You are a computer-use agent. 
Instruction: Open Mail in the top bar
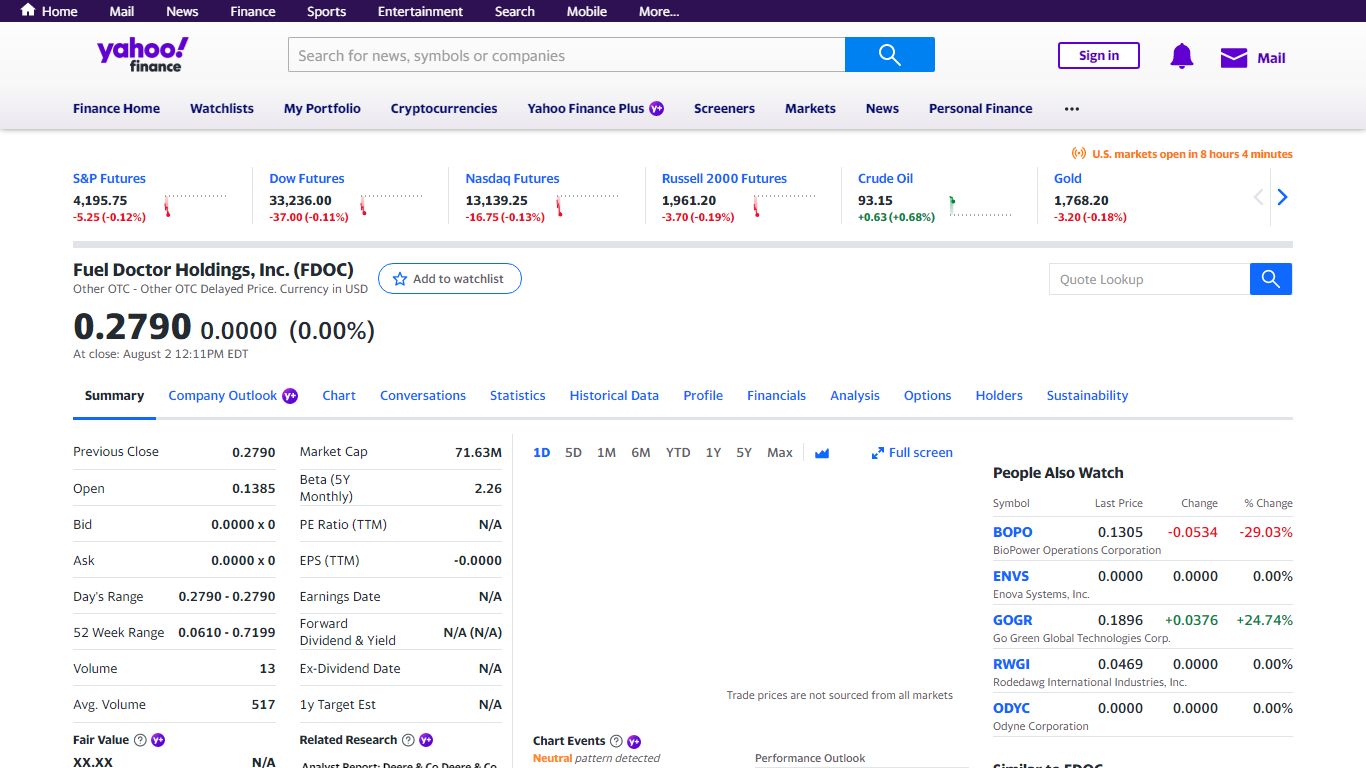[x=122, y=11]
